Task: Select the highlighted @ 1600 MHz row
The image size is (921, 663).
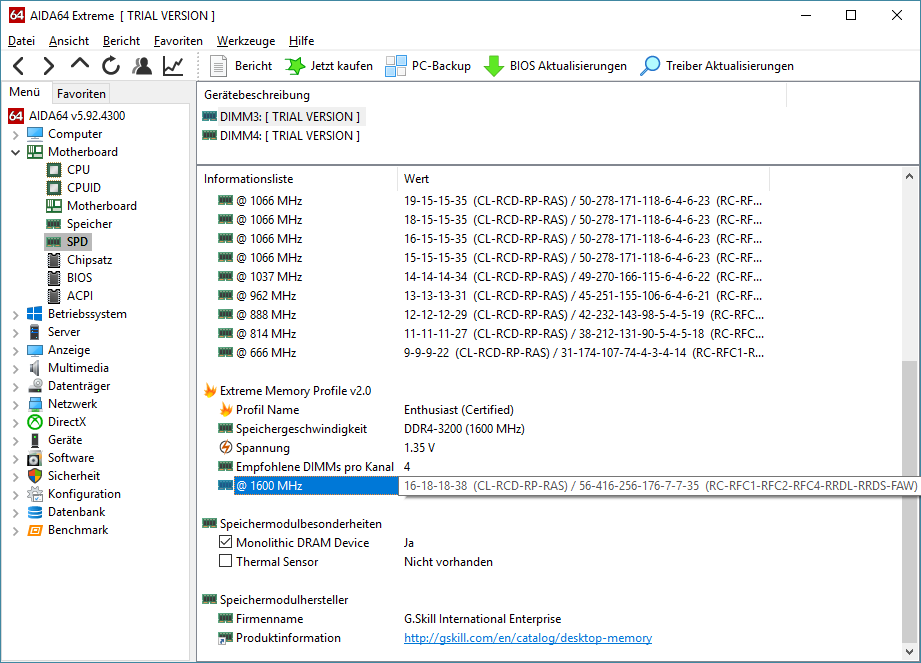Action: (316, 486)
